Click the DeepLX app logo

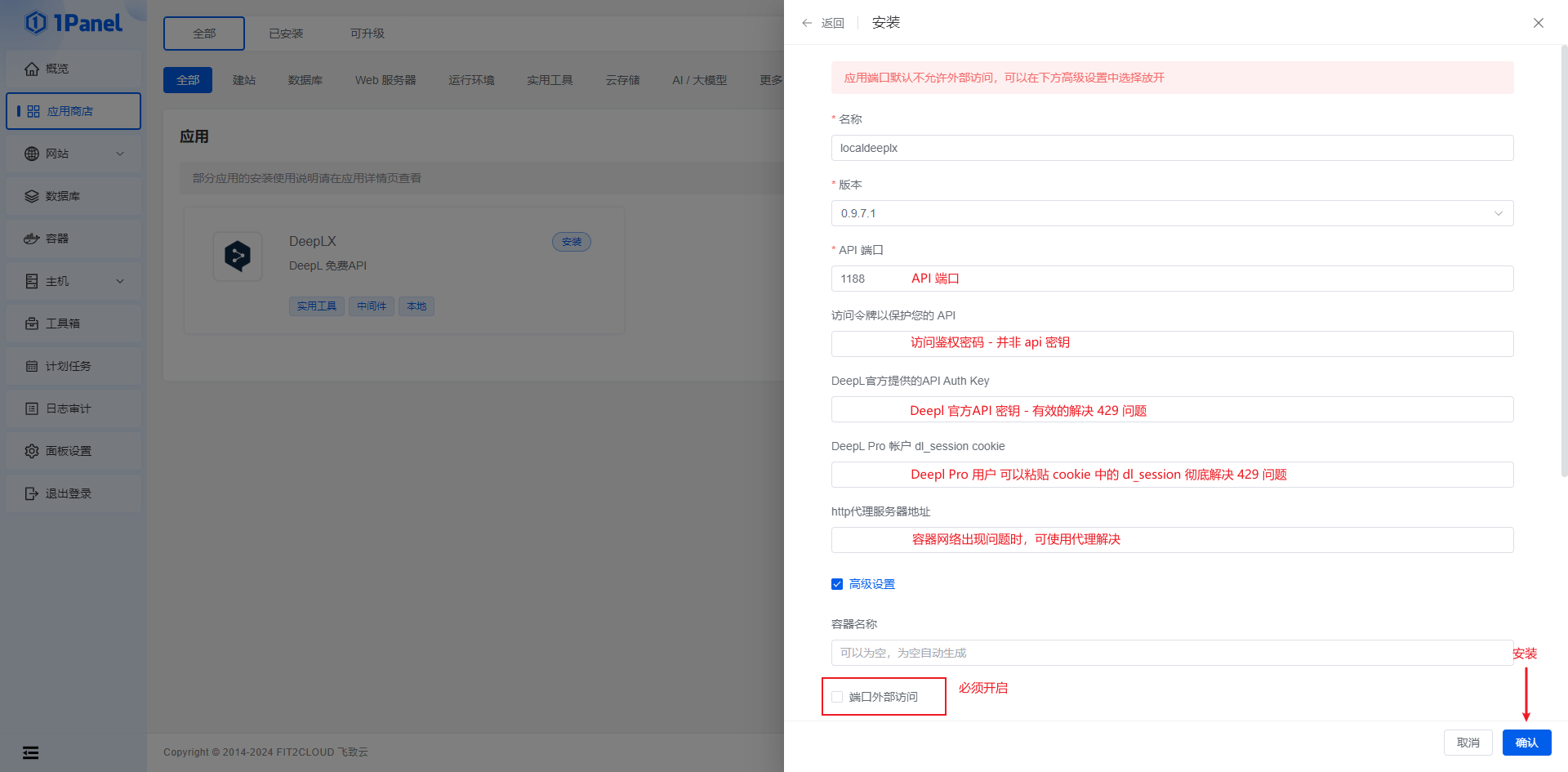tap(238, 257)
